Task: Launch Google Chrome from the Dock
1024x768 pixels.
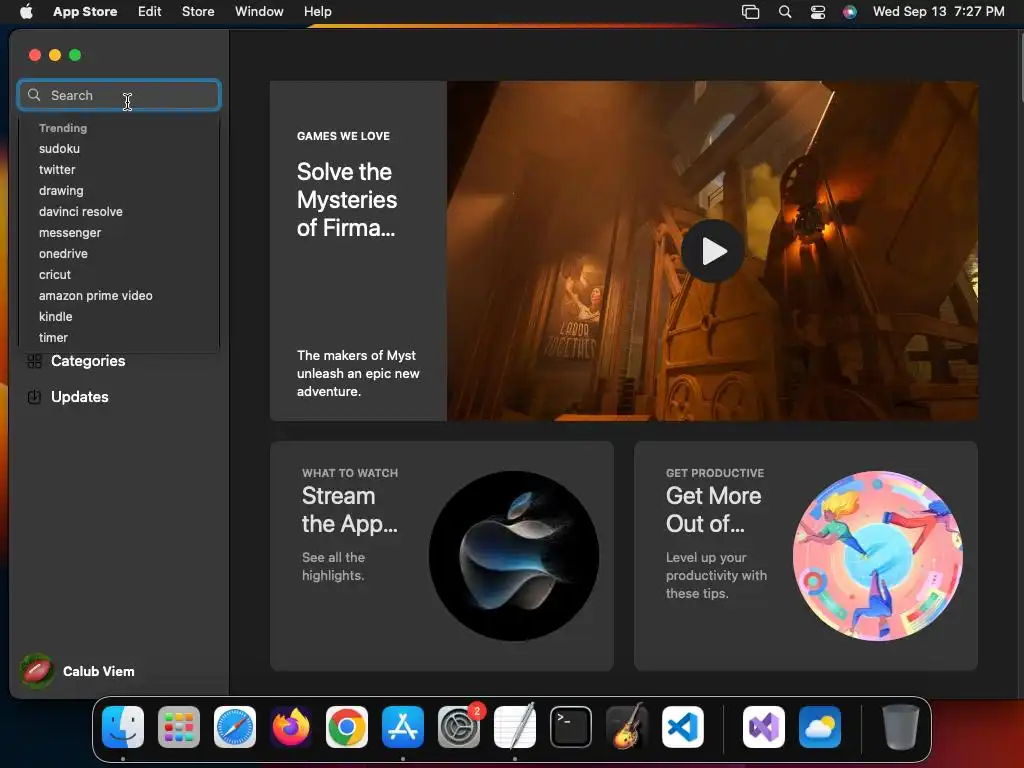Action: coord(347,727)
